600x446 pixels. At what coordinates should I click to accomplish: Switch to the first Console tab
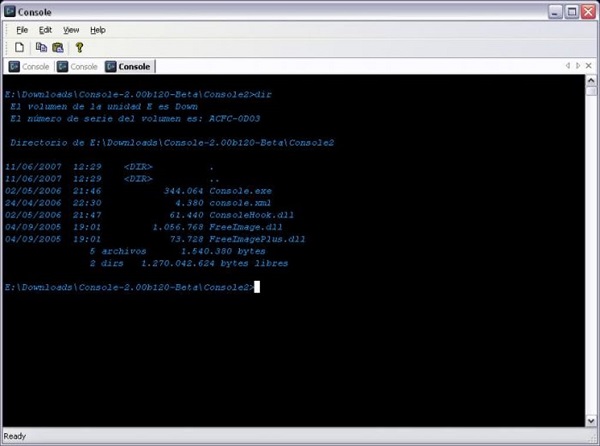(28, 67)
